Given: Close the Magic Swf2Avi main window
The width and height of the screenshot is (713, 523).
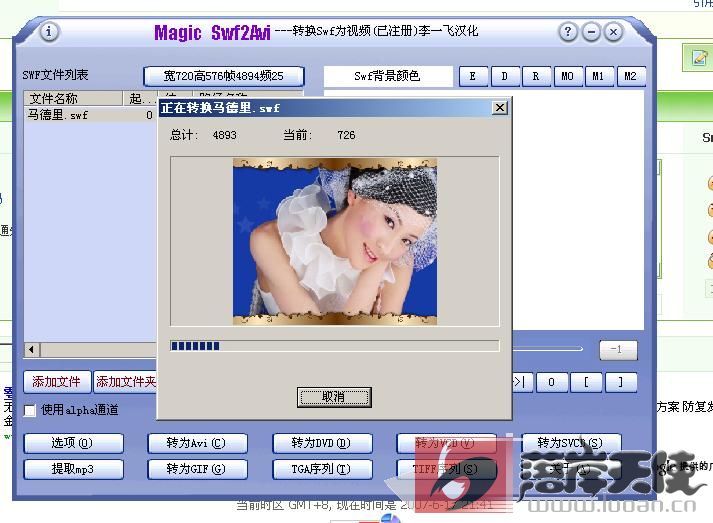Looking at the screenshot, I should tap(613, 32).
